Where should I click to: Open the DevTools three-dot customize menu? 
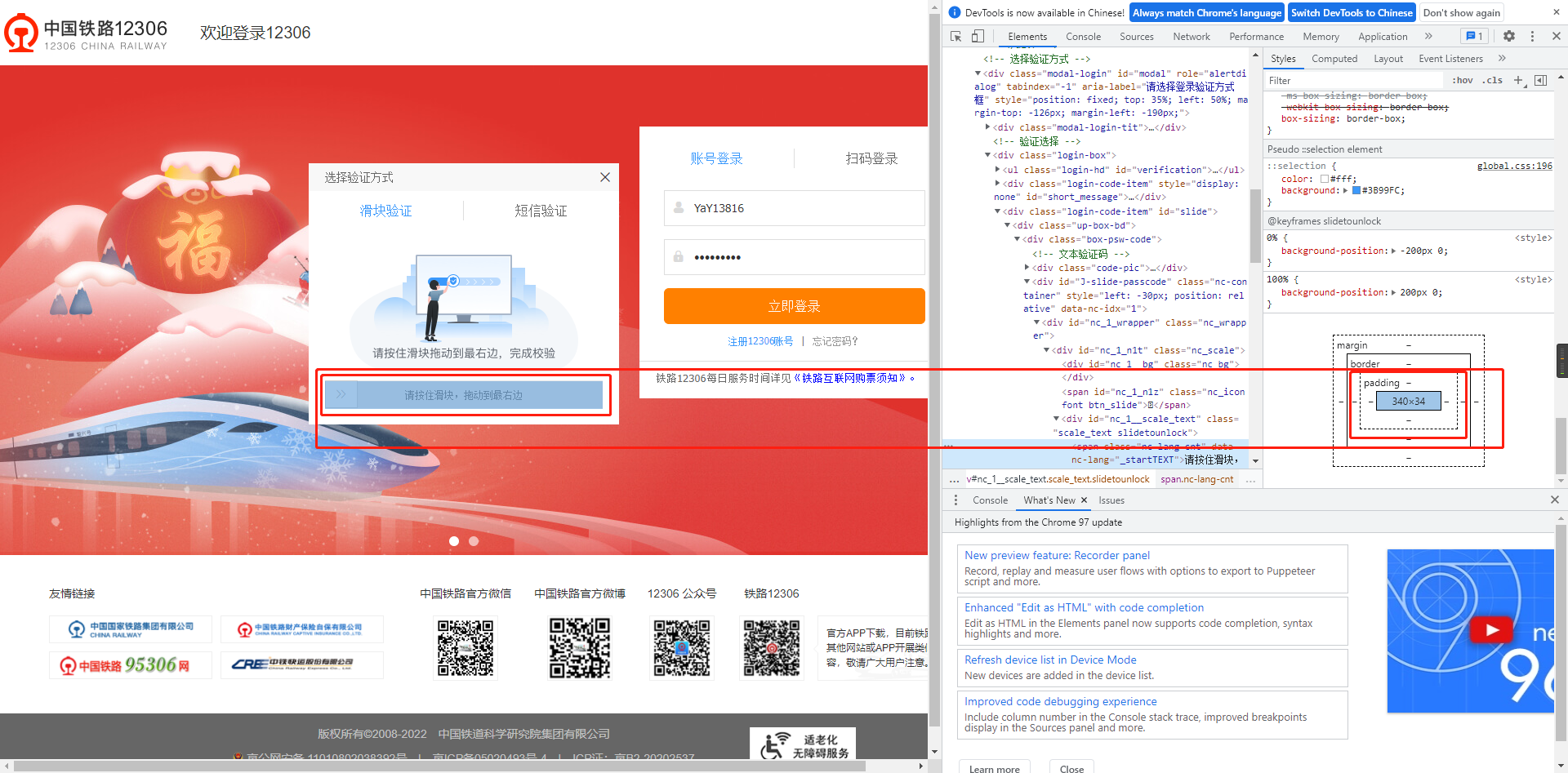[x=1533, y=36]
